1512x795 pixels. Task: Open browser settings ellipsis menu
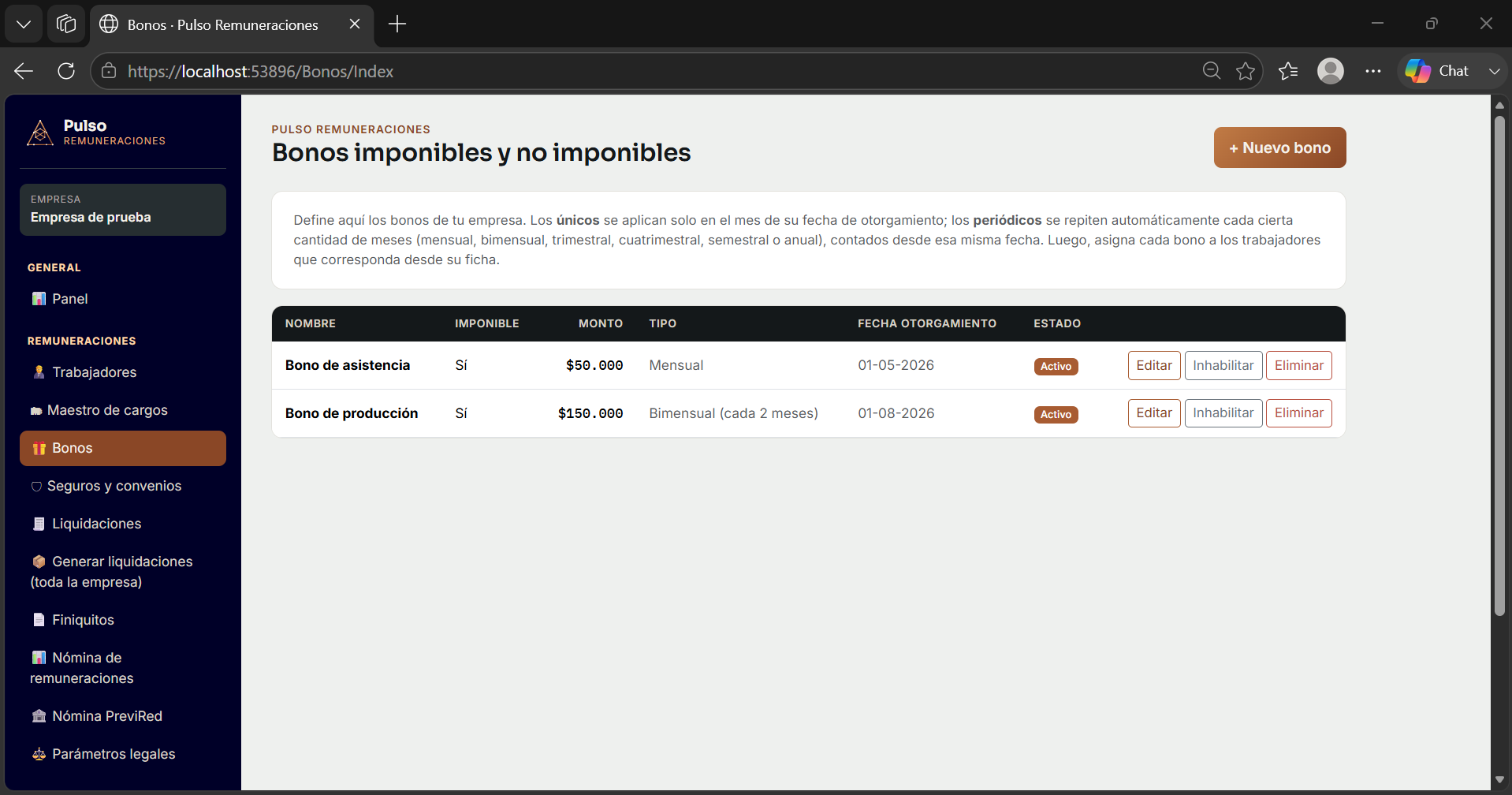point(1373,71)
